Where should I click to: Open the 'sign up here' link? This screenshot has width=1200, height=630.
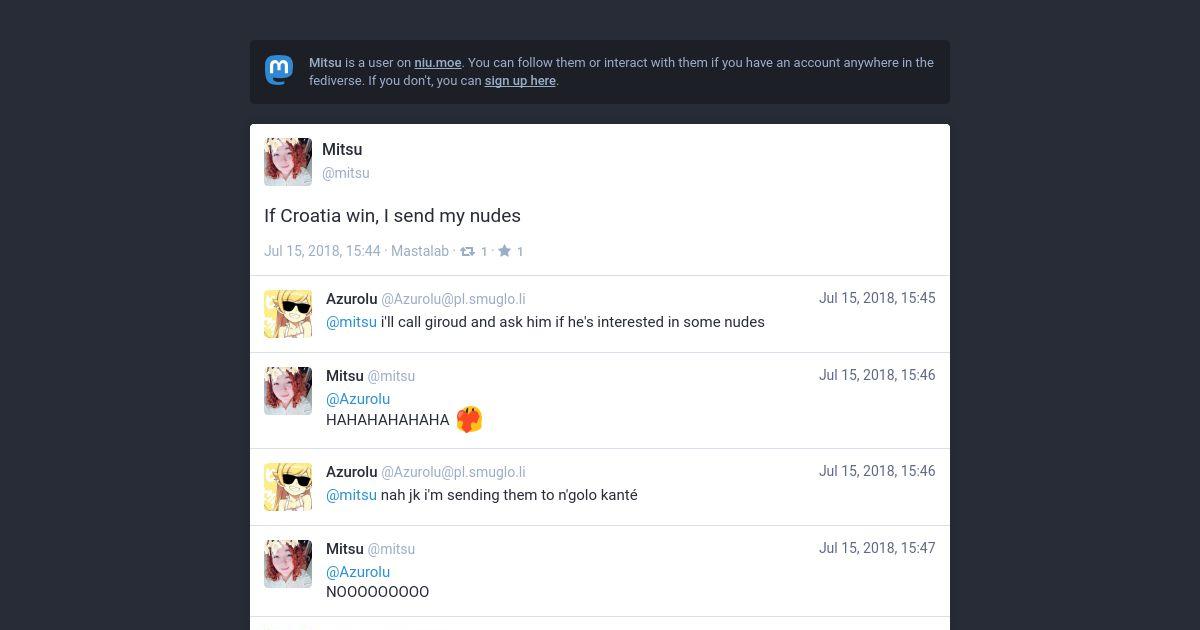point(520,80)
